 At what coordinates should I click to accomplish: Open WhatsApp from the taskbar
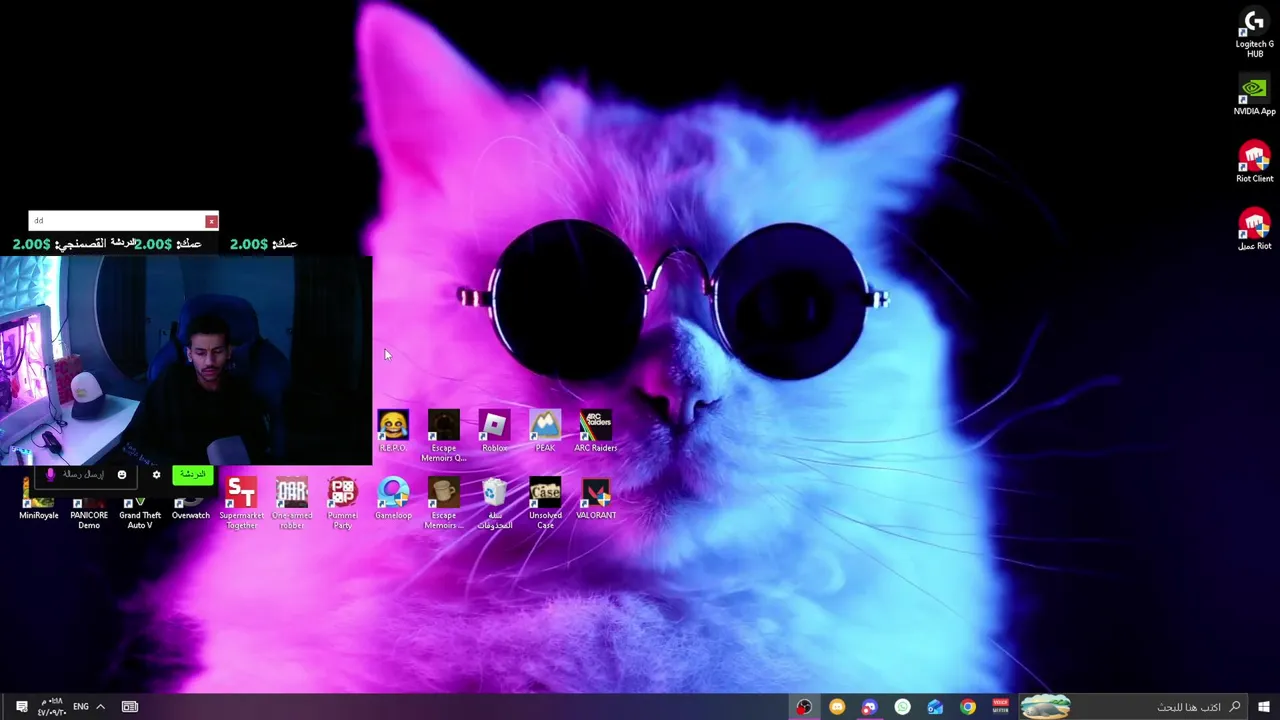(x=902, y=707)
